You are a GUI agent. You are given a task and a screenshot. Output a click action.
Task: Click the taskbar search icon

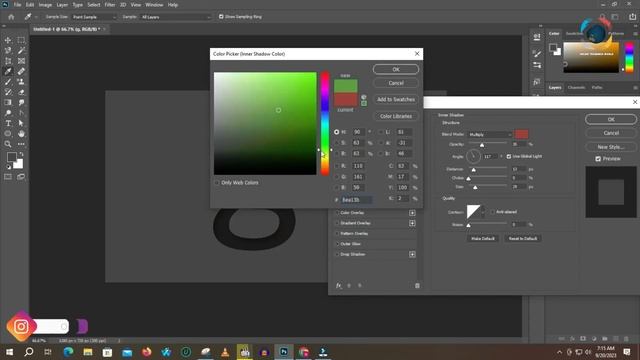(29, 352)
